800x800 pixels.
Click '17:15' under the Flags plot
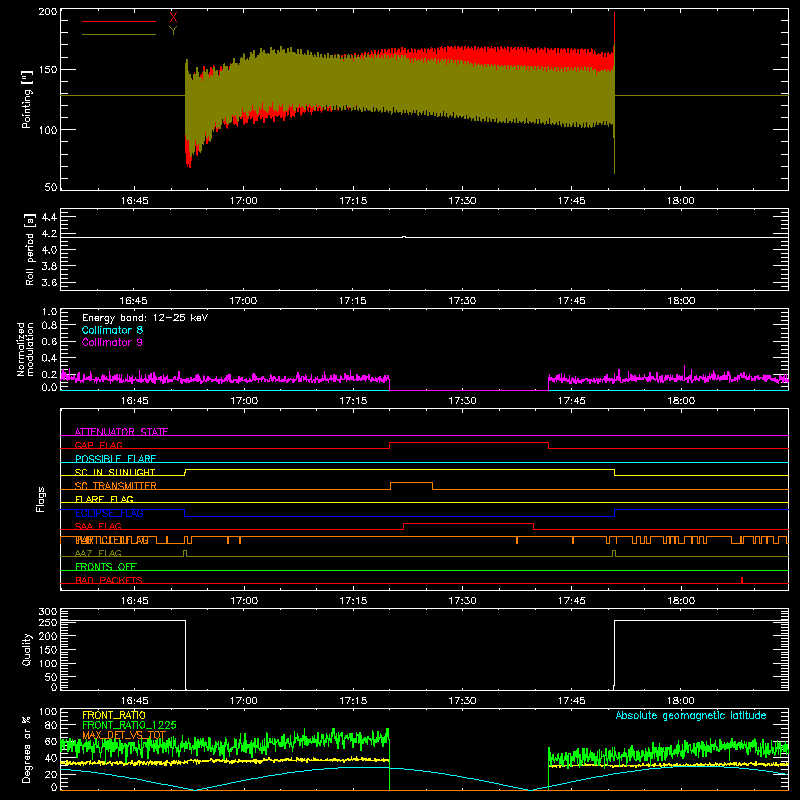[353, 601]
